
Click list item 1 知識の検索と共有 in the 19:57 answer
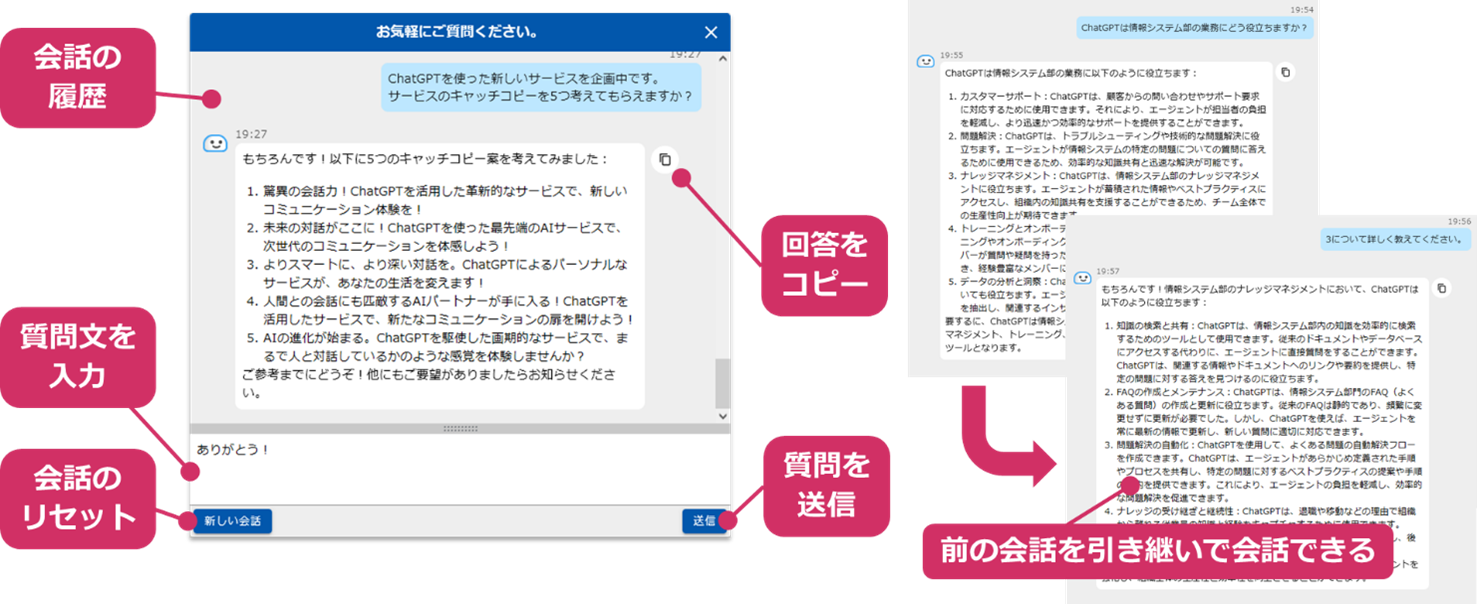point(1262,352)
